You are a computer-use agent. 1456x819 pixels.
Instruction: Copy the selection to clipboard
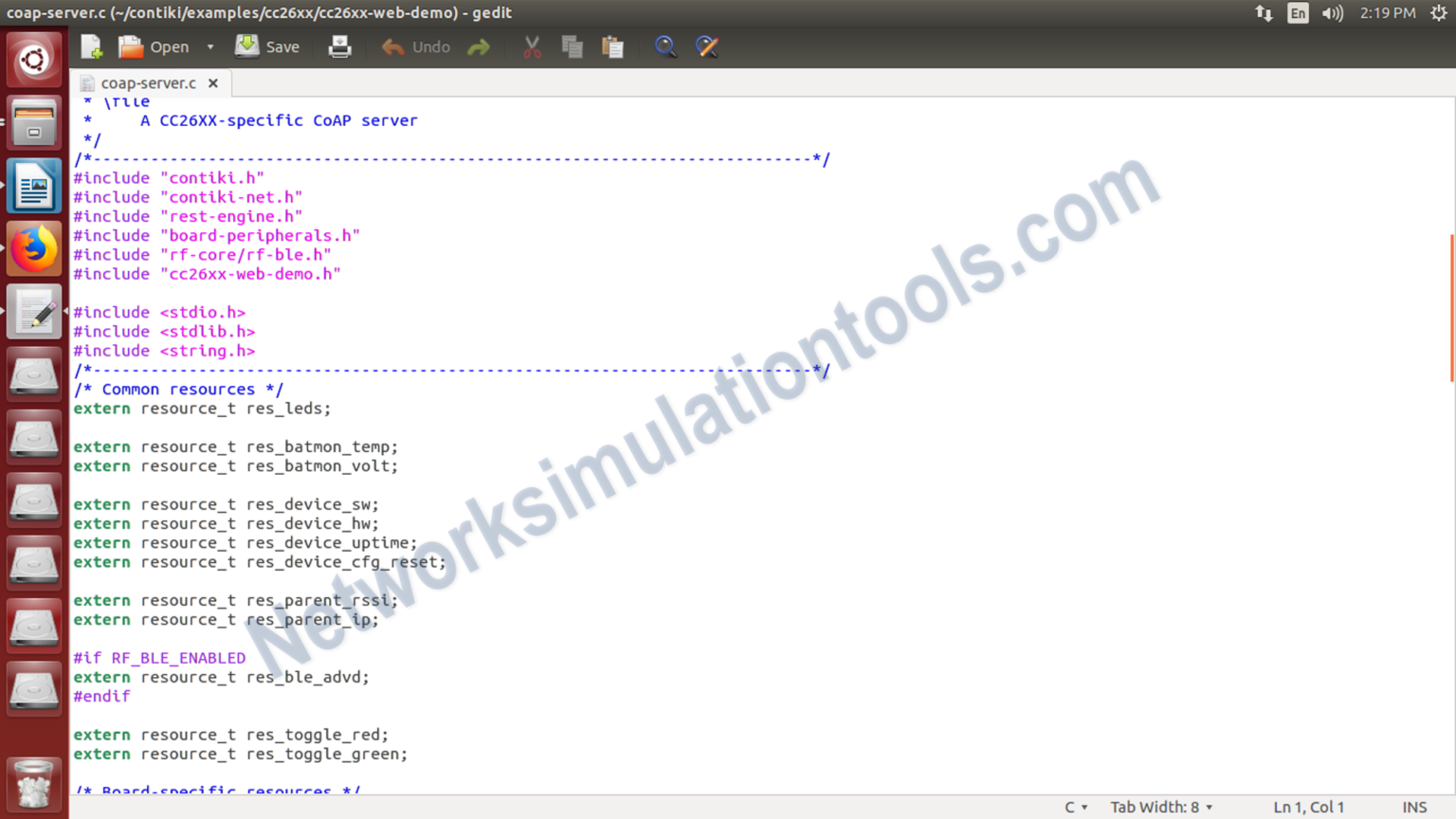(572, 46)
